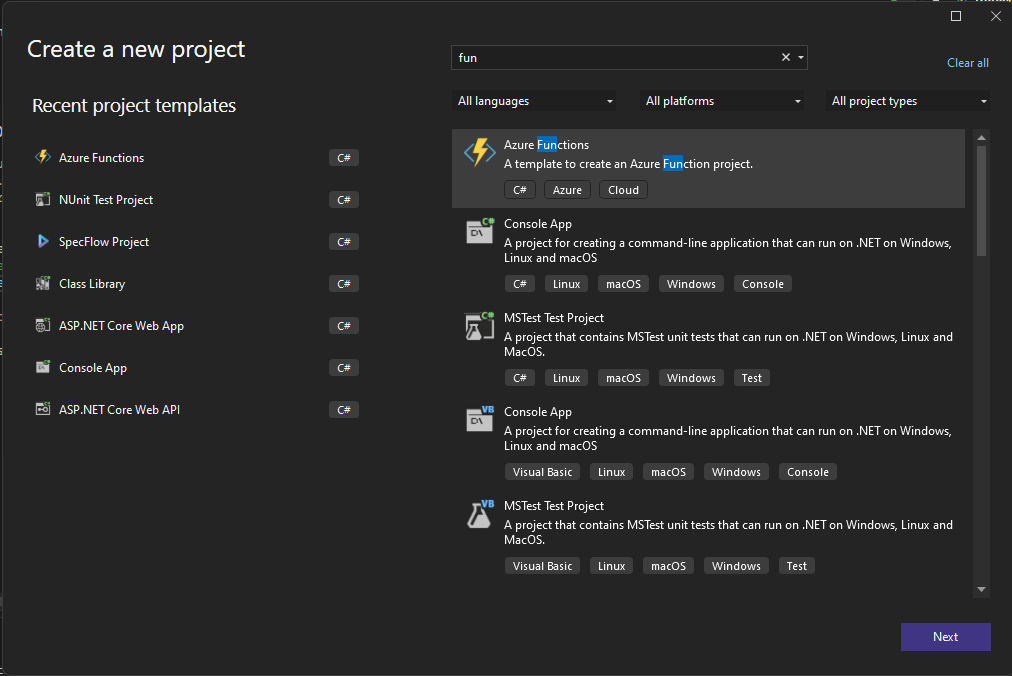Click the Visual Basic Console App icon
Image resolution: width=1012 pixels, height=676 pixels.
point(480,419)
